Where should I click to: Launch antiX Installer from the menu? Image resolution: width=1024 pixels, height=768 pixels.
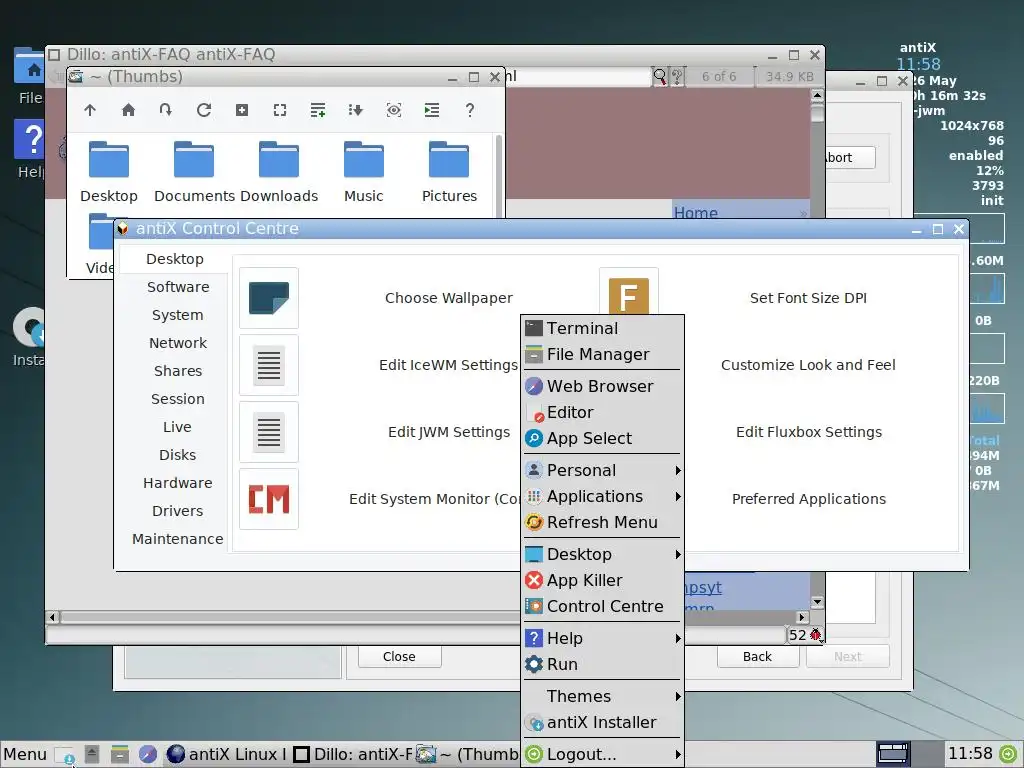click(x=602, y=722)
